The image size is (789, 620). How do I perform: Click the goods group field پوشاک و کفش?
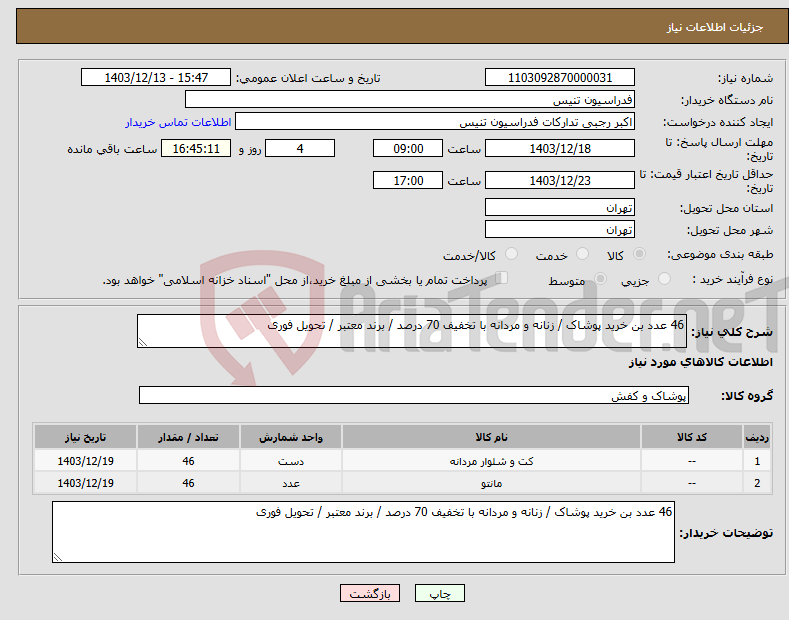[414, 396]
